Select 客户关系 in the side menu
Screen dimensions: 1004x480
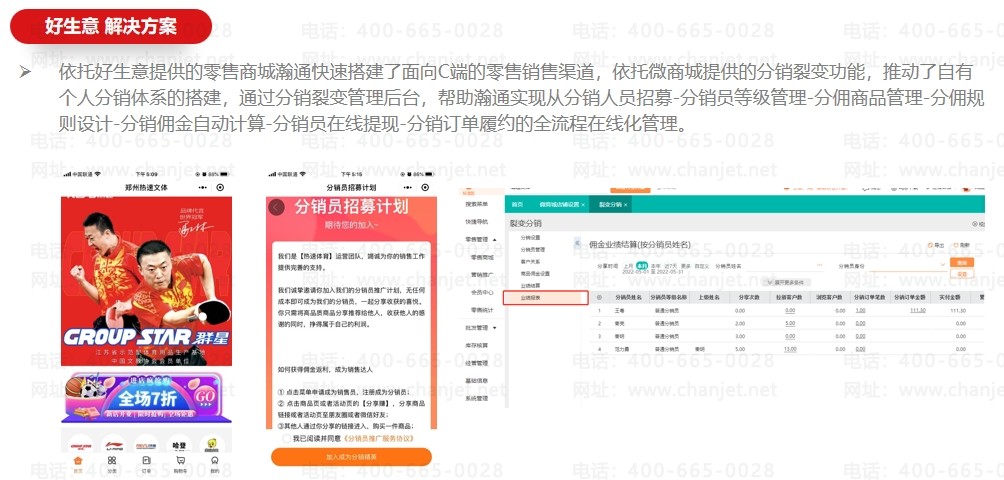click(531, 261)
